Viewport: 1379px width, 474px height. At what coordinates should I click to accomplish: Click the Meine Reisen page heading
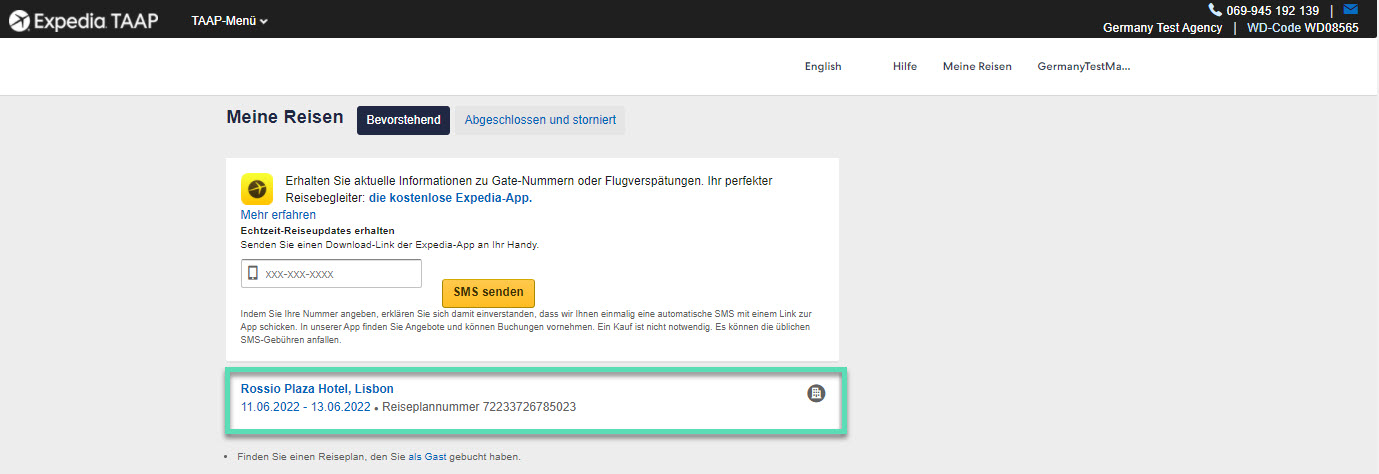pos(285,118)
